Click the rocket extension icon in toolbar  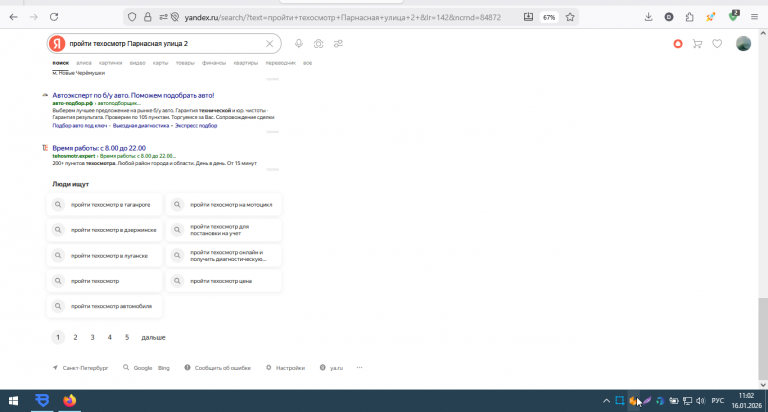(x=710, y=17)
